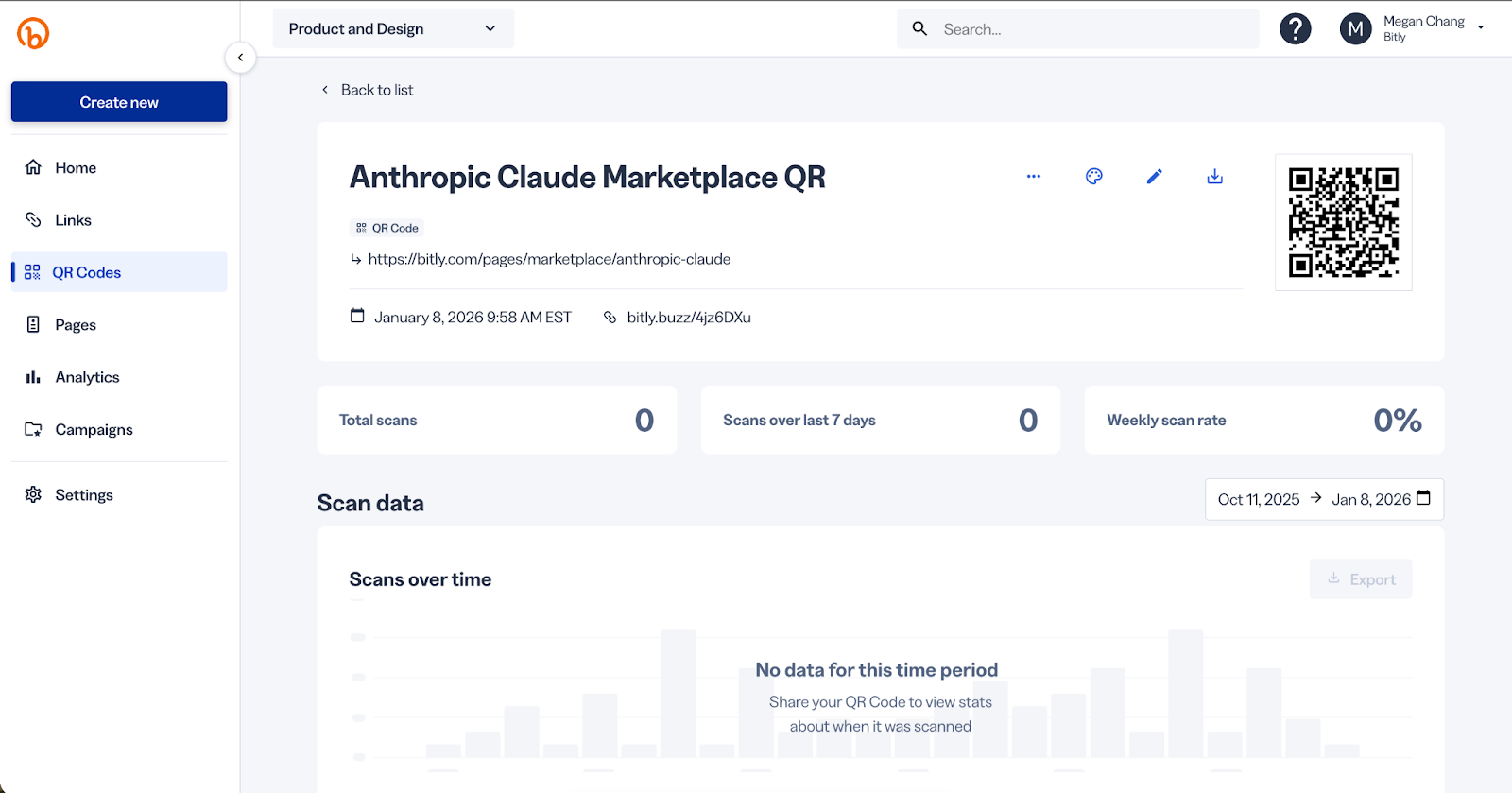The width and height of the screenshot is (1512, 793).
Task: Click the Total scans card
Action: point(497,420)
